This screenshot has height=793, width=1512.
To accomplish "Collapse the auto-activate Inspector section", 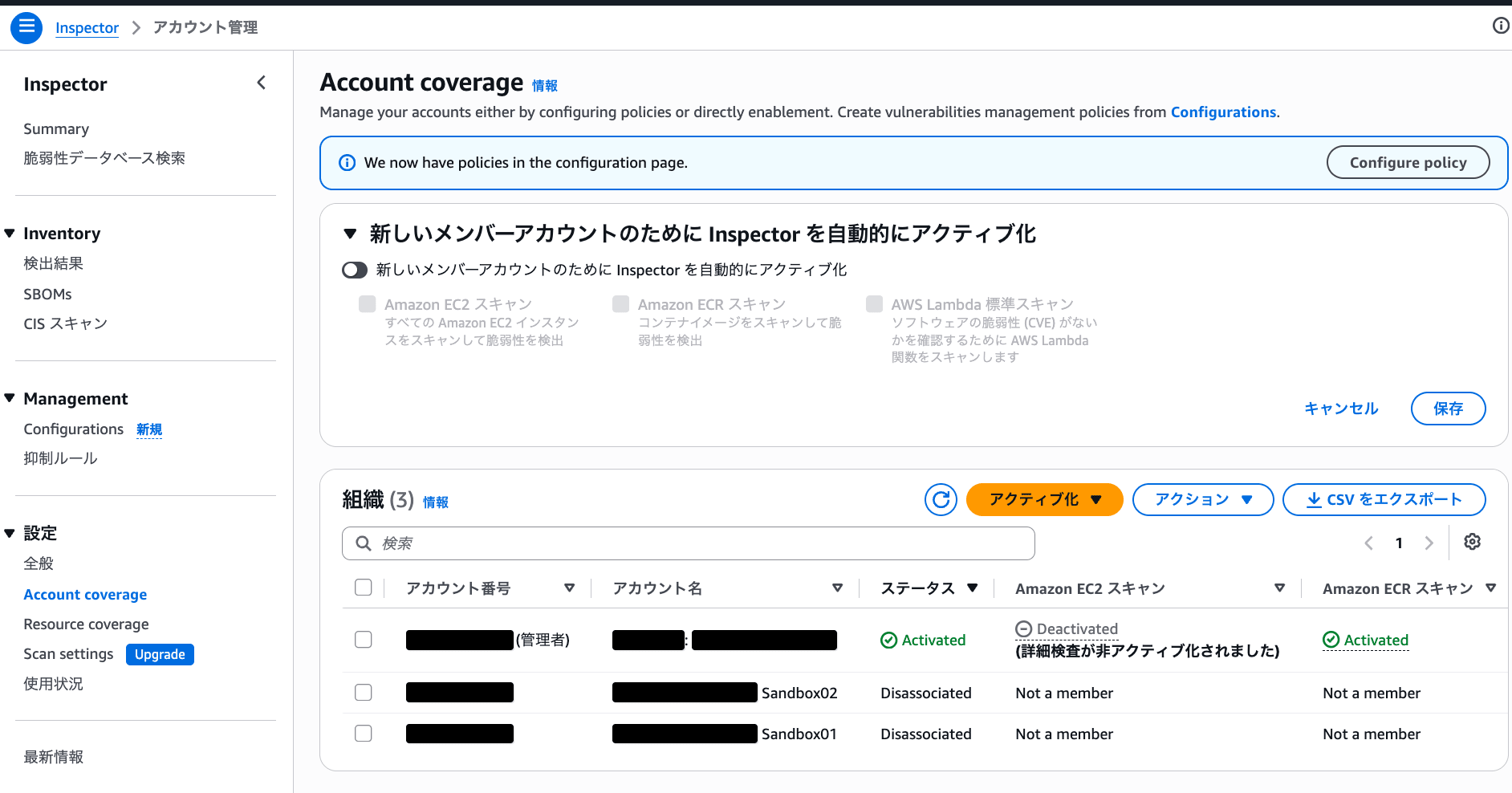I will 350,234.
